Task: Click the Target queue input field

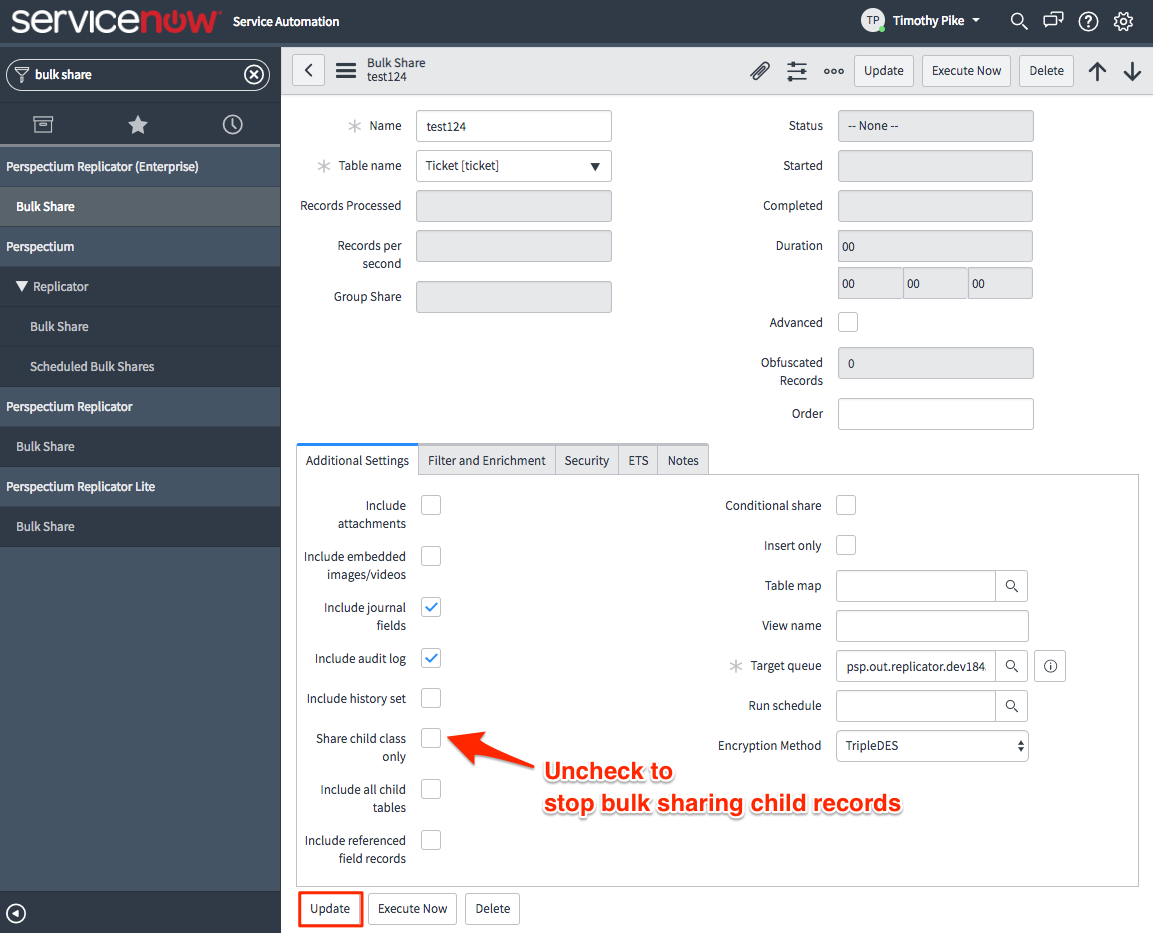Action: pyautogui.click(x=915, y=666)
